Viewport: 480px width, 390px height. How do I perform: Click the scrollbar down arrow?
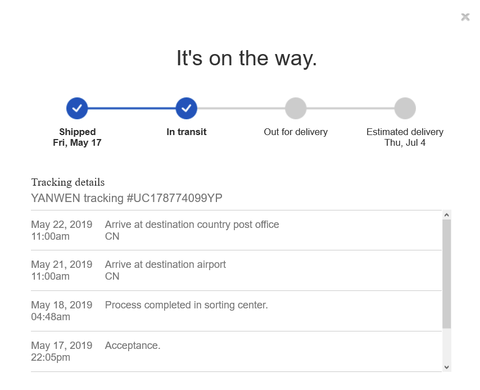click(447, 367)
